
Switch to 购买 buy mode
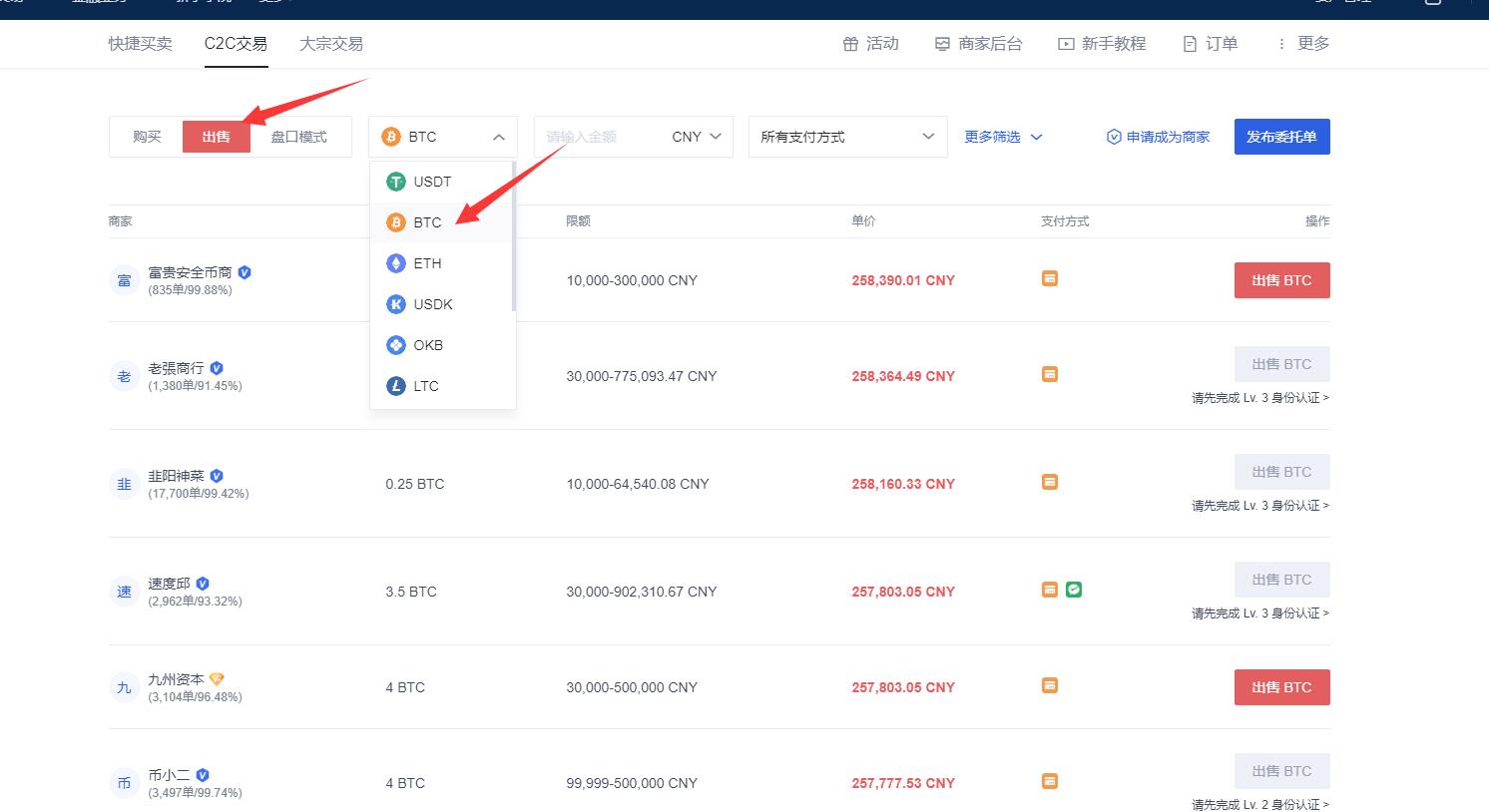coord(146,137)
